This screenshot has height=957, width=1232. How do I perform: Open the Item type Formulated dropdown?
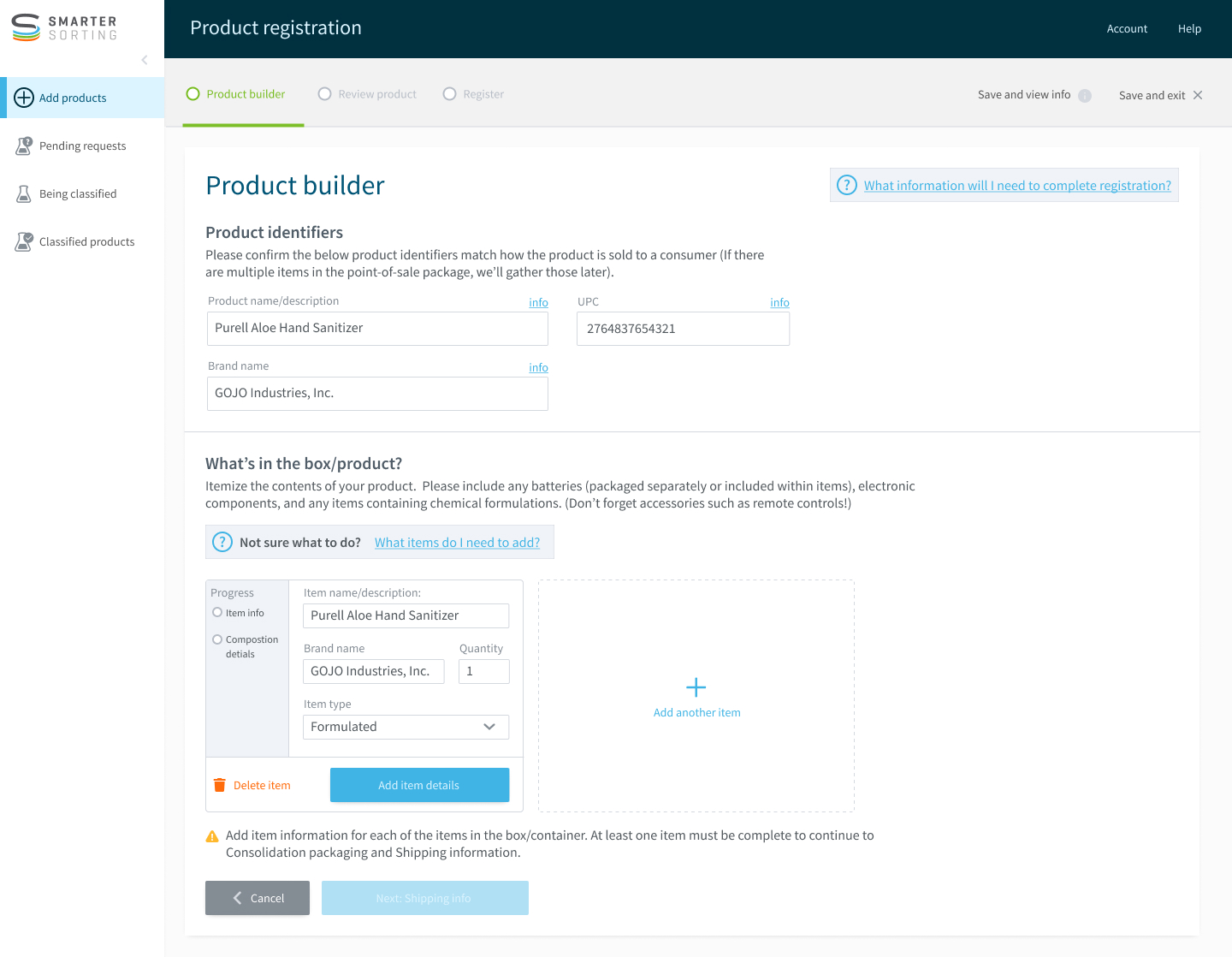[x=406, y=727]
